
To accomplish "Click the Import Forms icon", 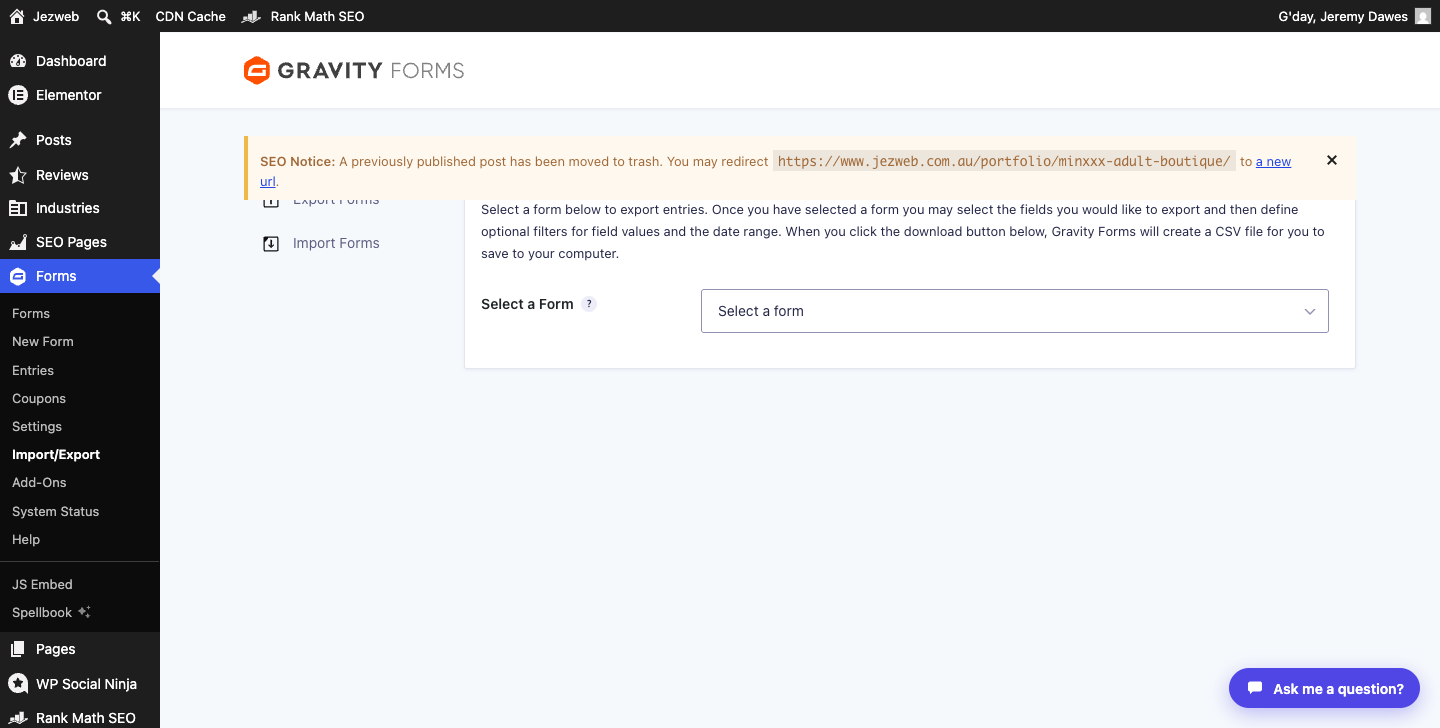I will [x=271, y=243].
